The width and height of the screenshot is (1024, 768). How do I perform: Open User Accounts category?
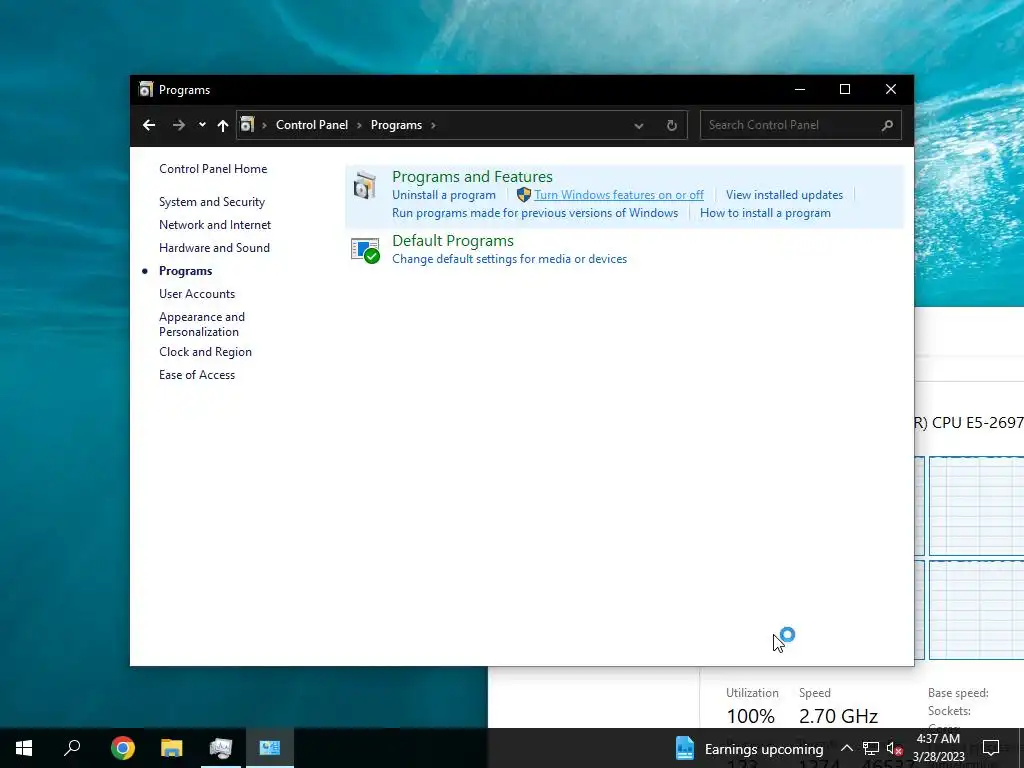(197, 294)
